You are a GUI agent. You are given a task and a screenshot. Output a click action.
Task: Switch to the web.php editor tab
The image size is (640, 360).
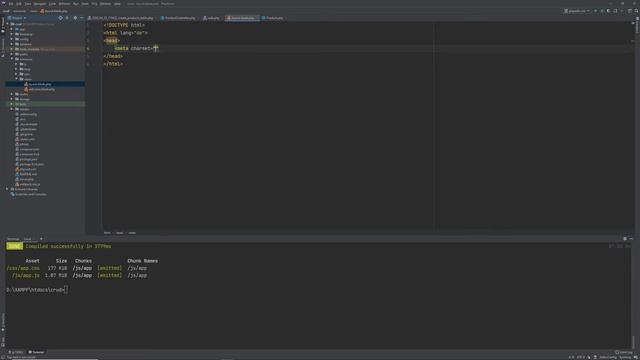(x=211, y=18)
